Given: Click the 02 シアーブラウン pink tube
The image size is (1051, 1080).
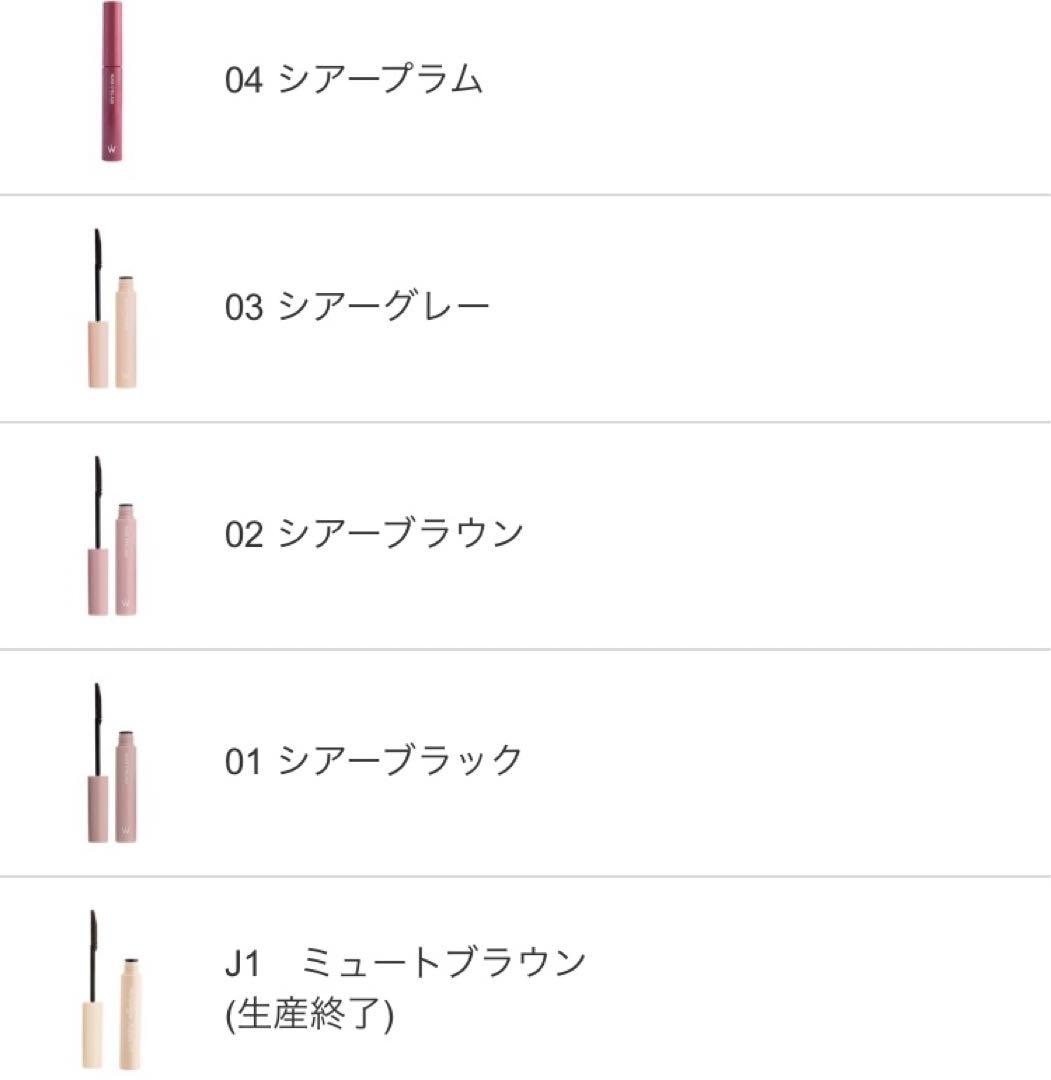Looking at the screenshot, I should pyautogui.click(x=126, y=558).
